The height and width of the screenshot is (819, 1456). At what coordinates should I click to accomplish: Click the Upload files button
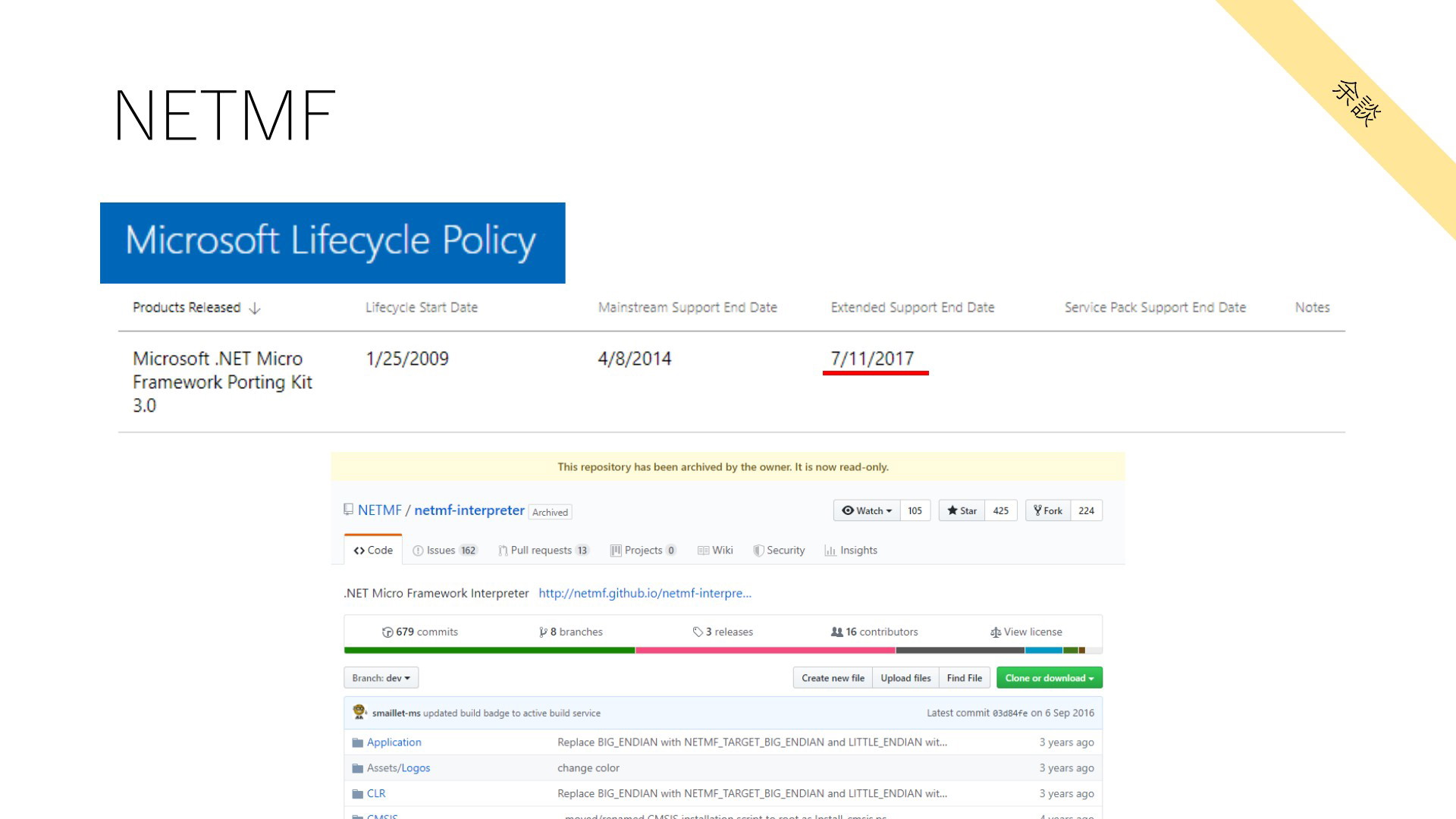point(905,678)
